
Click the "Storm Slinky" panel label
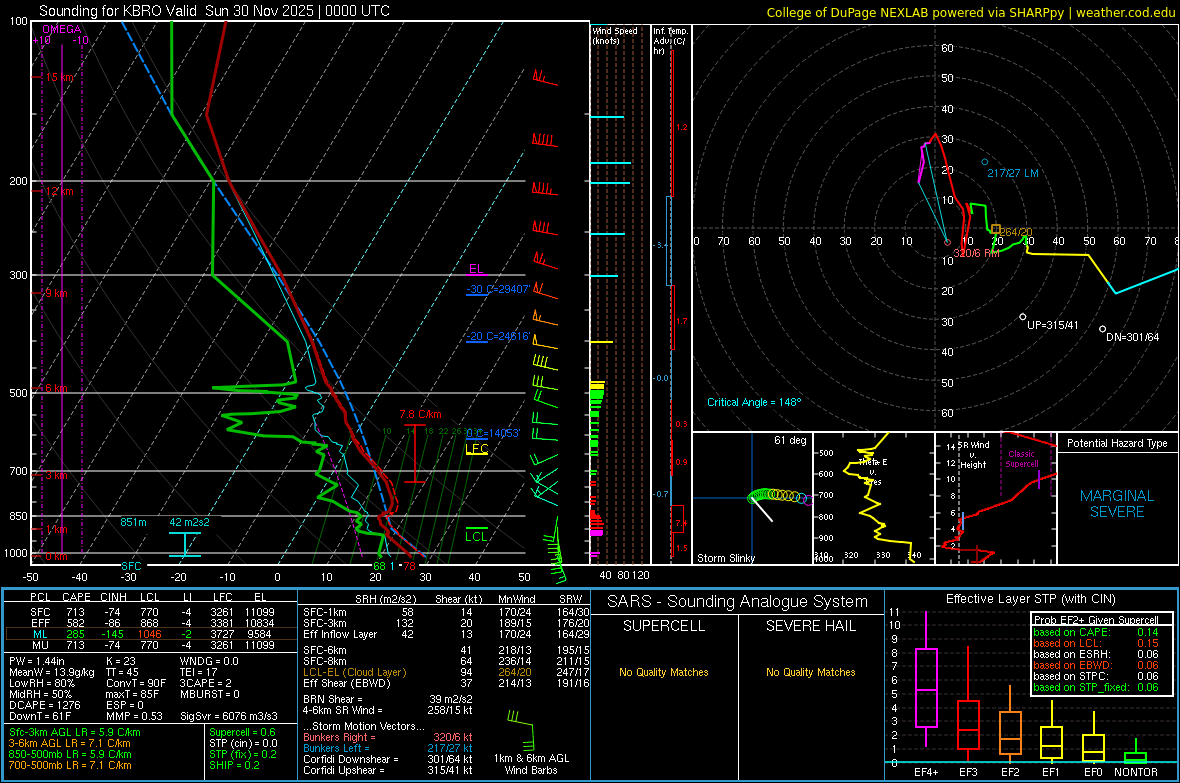725,558
